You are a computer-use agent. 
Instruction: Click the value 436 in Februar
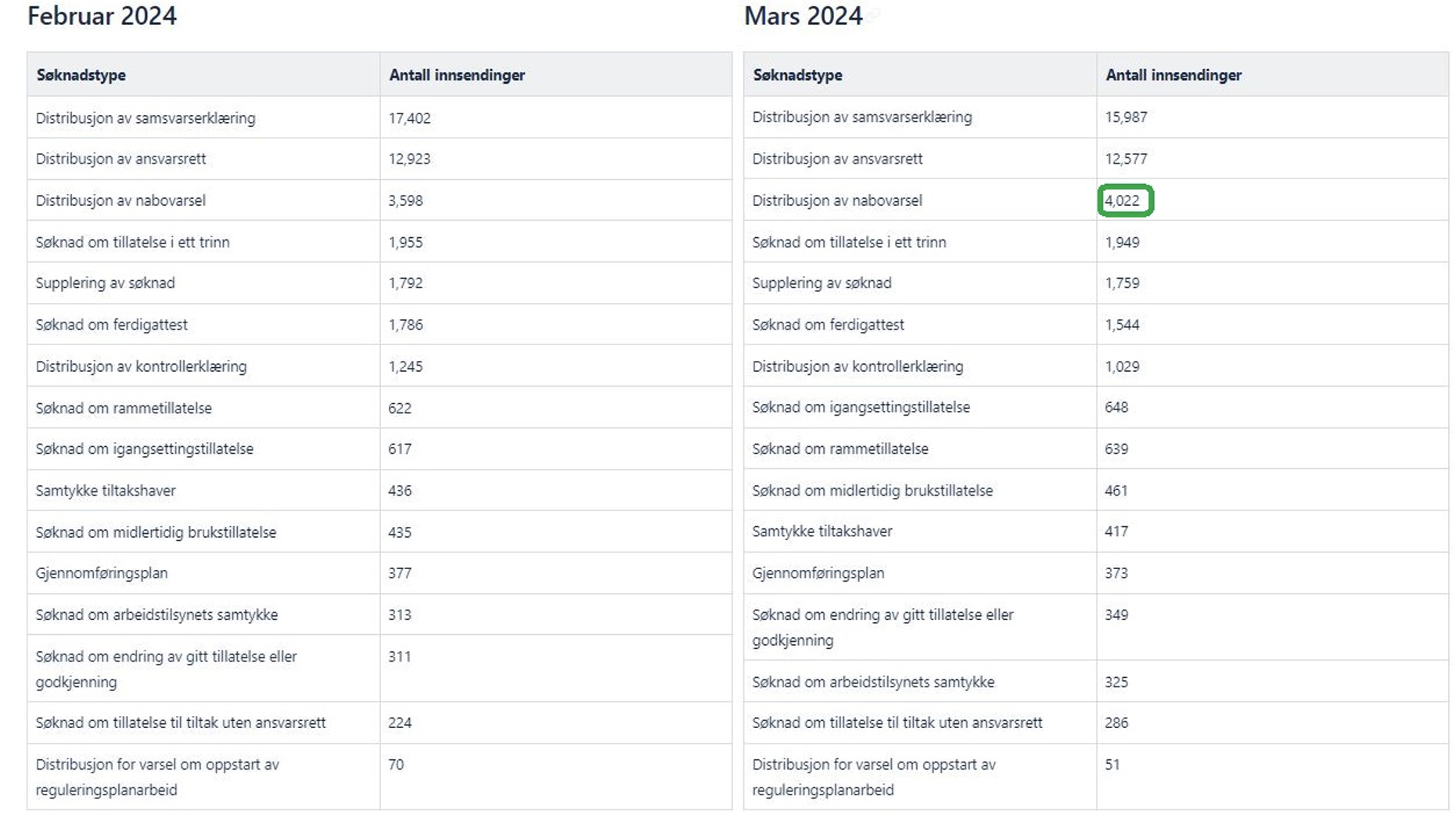click(x=400, y=491)
